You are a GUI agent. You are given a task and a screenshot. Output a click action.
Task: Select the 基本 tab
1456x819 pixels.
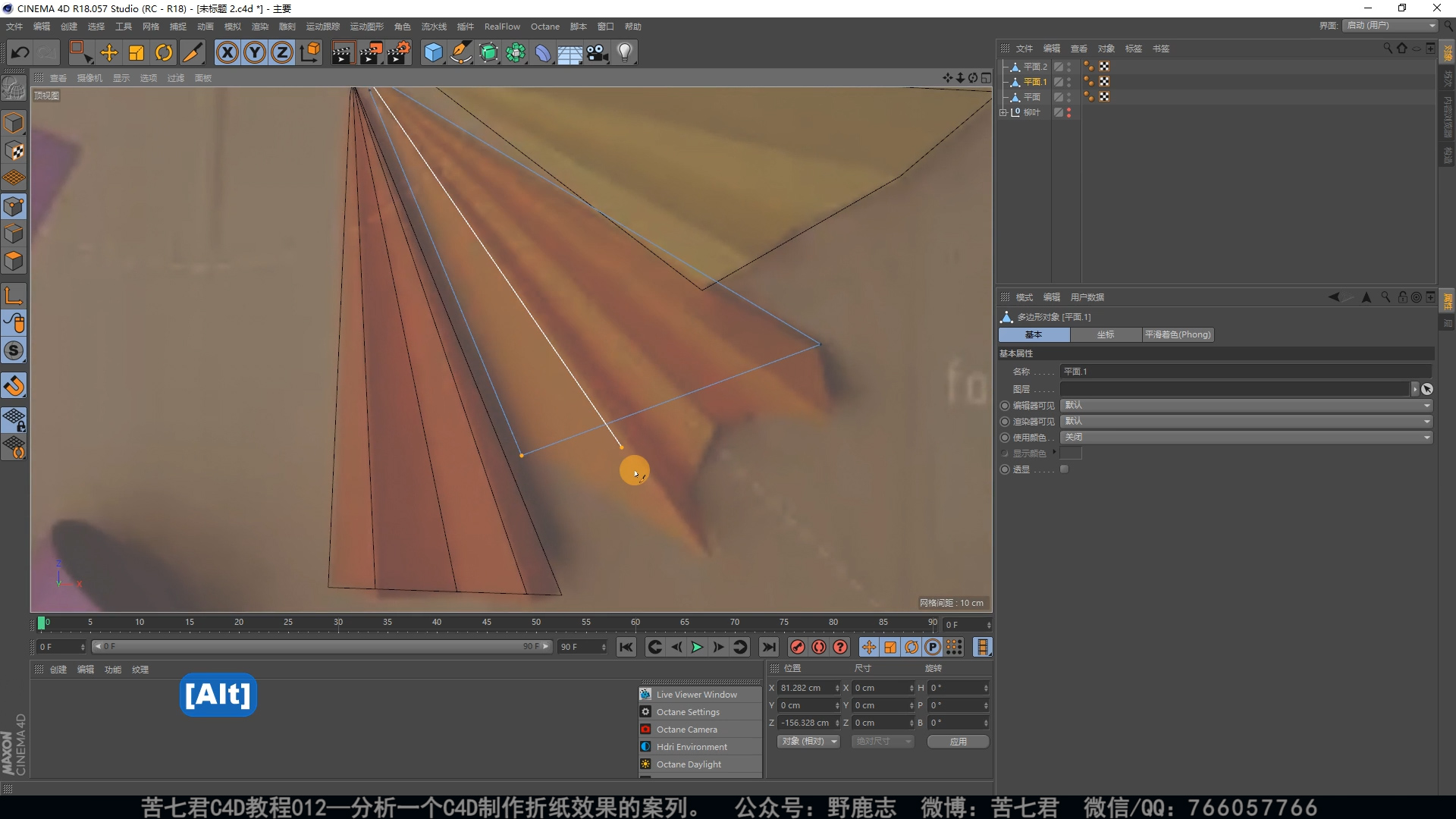coord(1034,334)
